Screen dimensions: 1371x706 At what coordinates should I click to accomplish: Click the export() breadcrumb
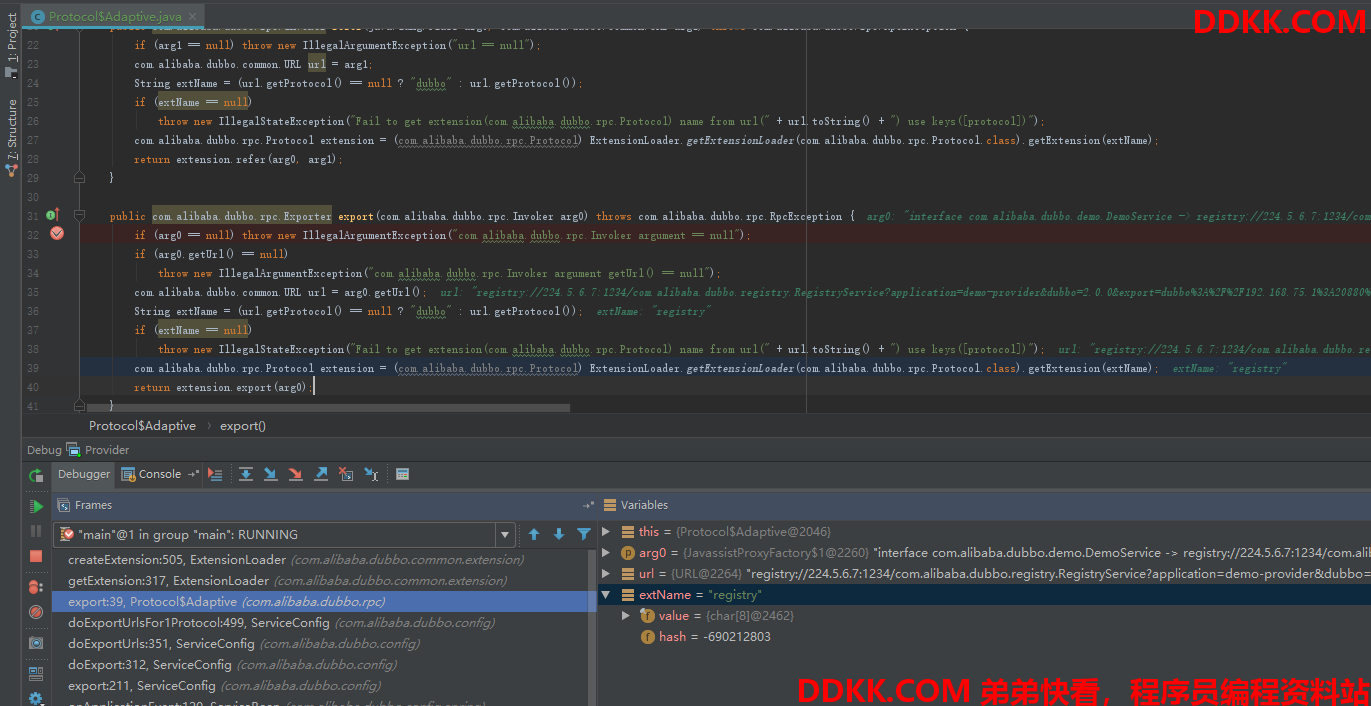click(x=243, y=426)
